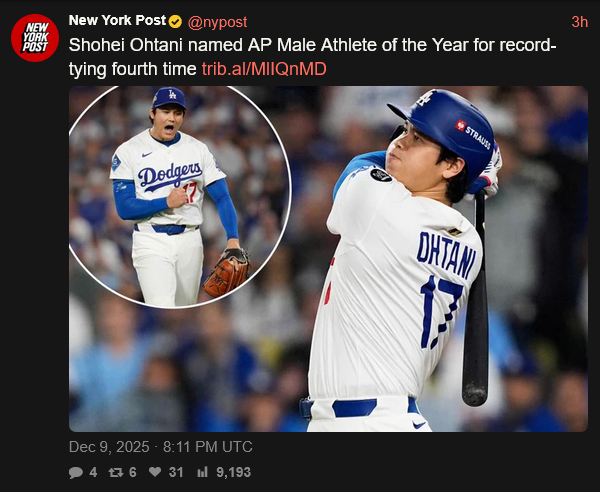Screen dimensions: 600x492
Task: Click the views bar chart icon
Action: click(202, 472)
